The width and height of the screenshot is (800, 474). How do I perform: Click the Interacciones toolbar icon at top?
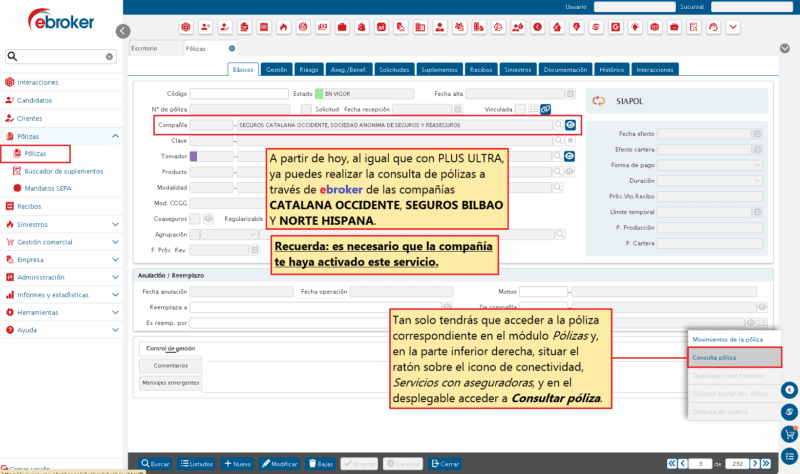[186, 27]
